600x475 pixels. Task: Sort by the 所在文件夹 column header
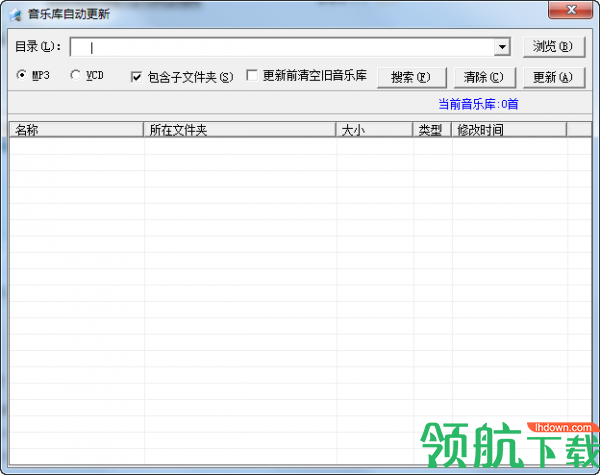click(x=240, y=130)
